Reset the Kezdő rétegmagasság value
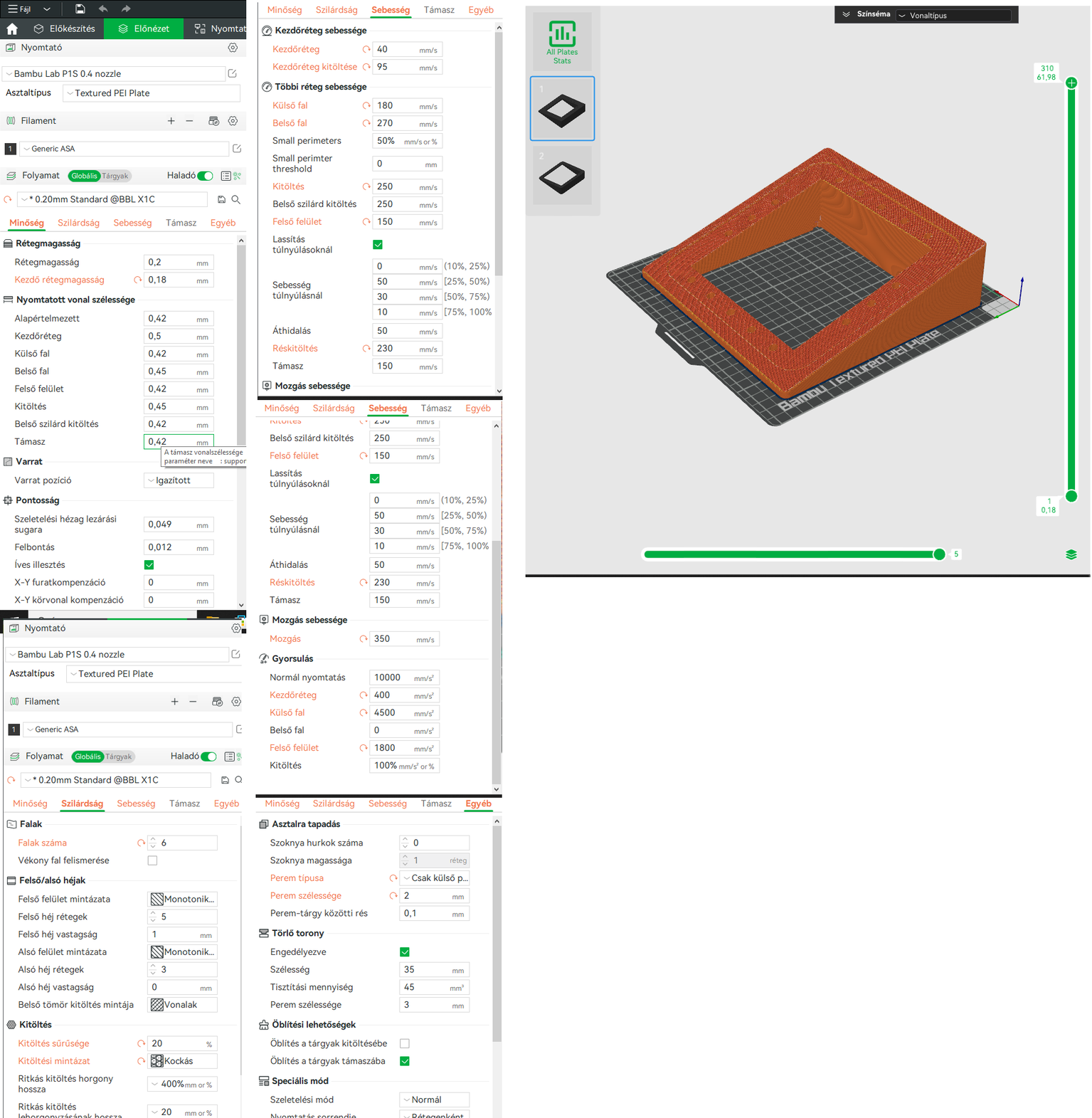The image size is (1092, 1118). click(137, 280)
